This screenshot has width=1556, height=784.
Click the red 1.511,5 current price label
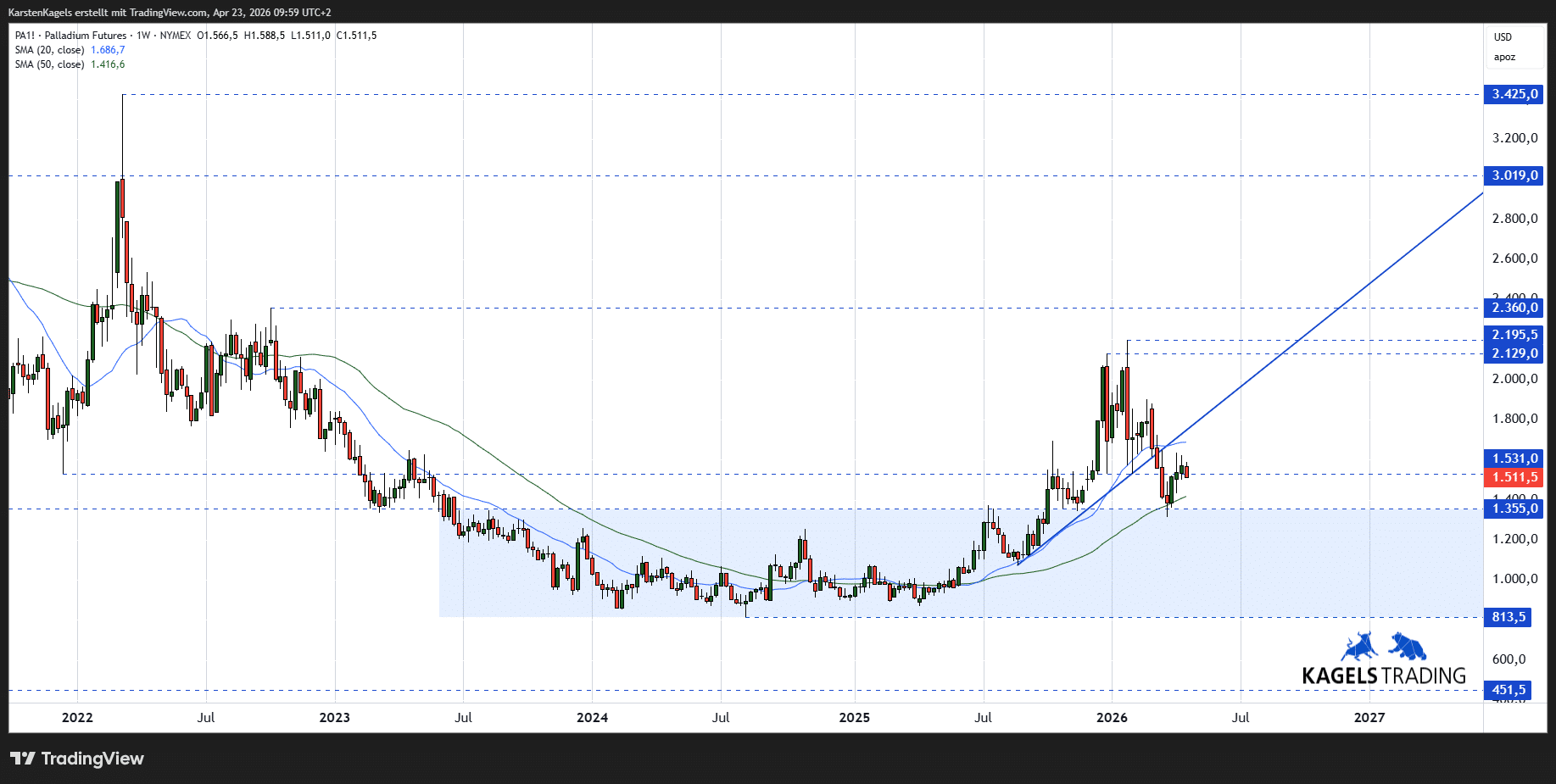click(x=1514, y=477)
